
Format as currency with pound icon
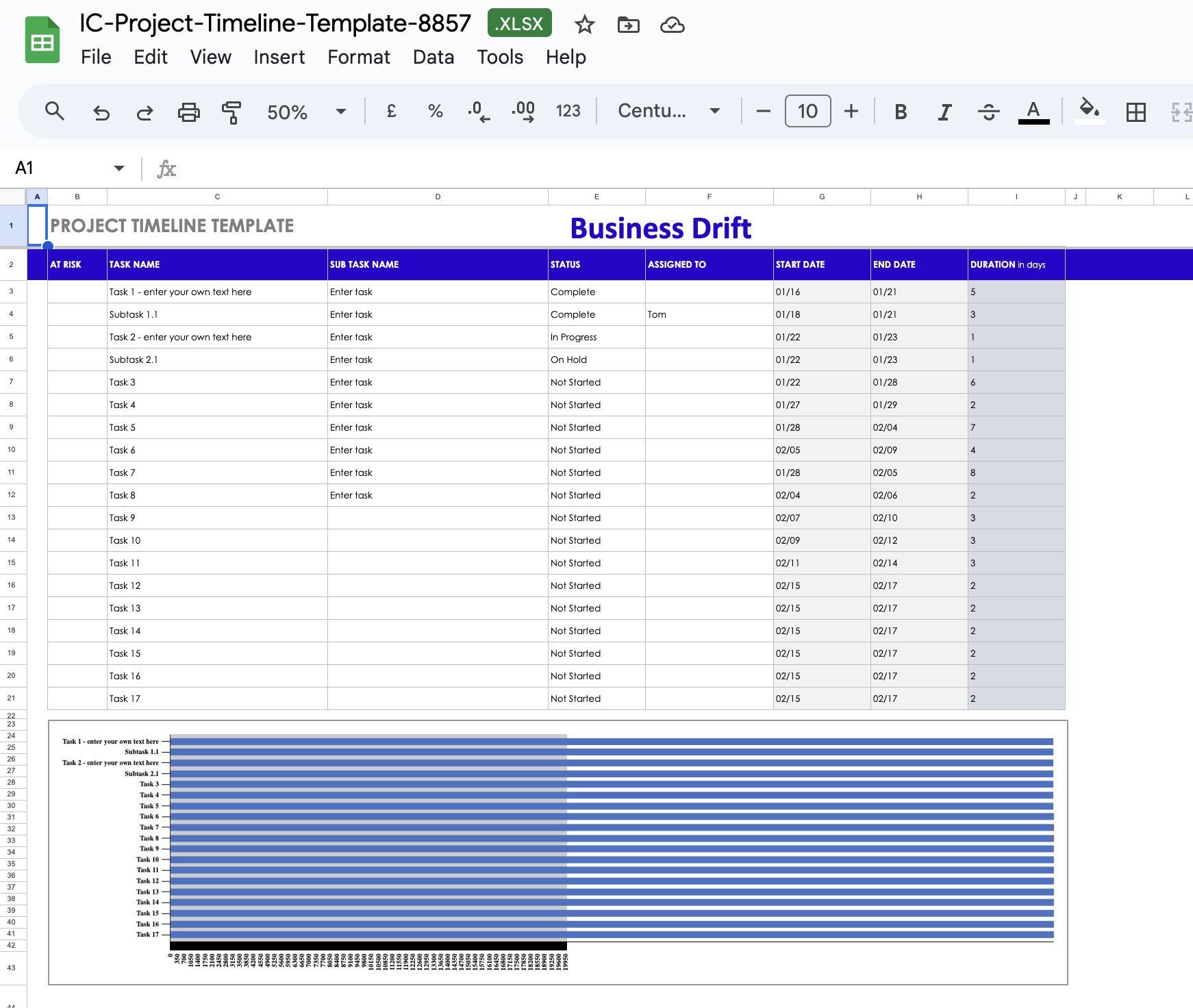click(392, 111)
